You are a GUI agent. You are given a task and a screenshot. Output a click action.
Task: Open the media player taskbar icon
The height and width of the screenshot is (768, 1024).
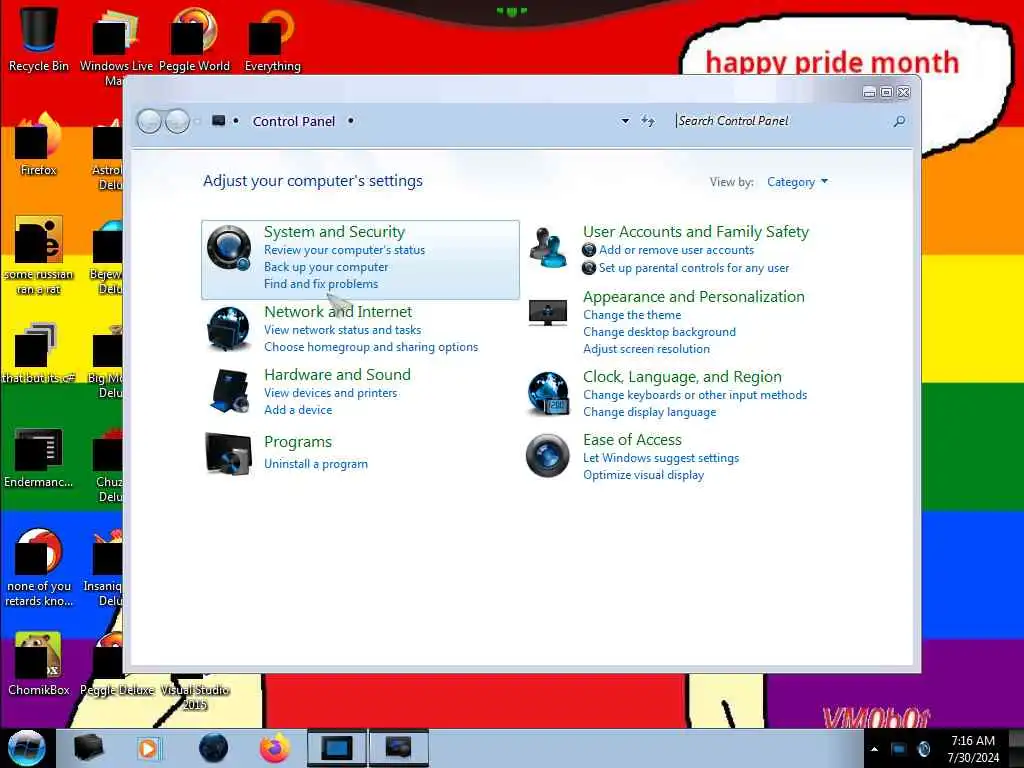(148, 748)
